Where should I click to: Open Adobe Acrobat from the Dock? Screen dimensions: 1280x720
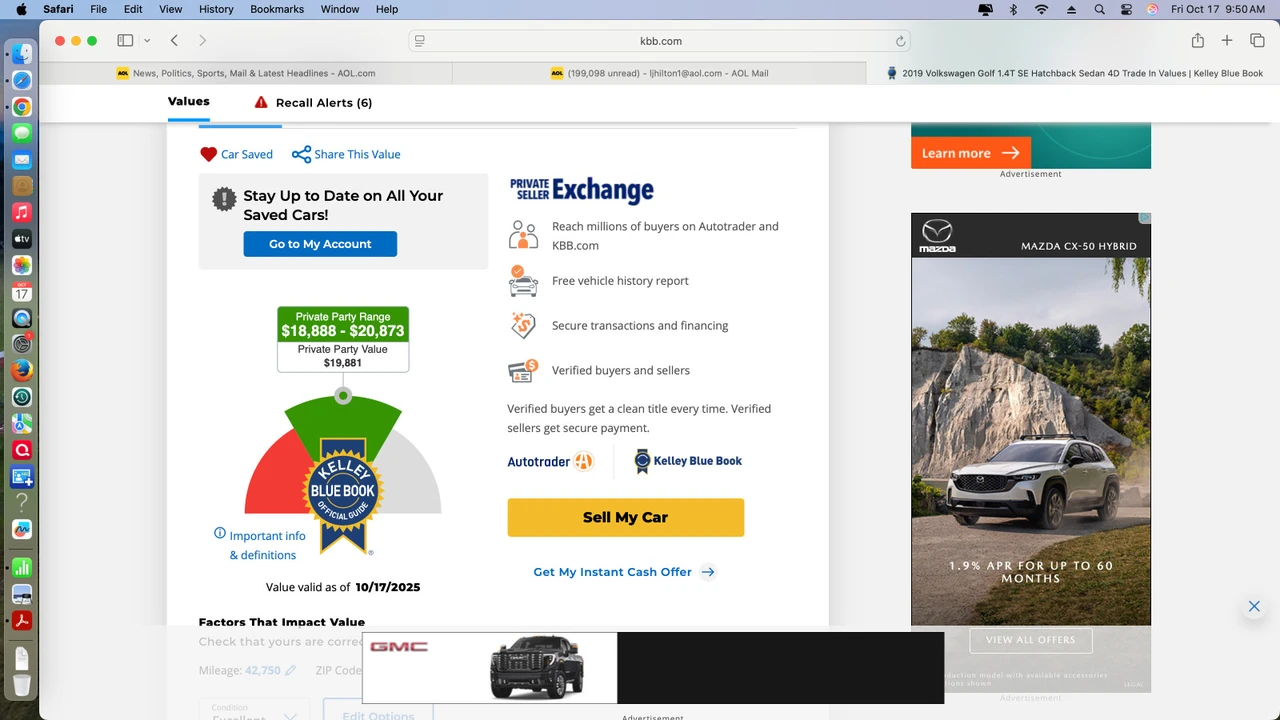pos(21,621)
